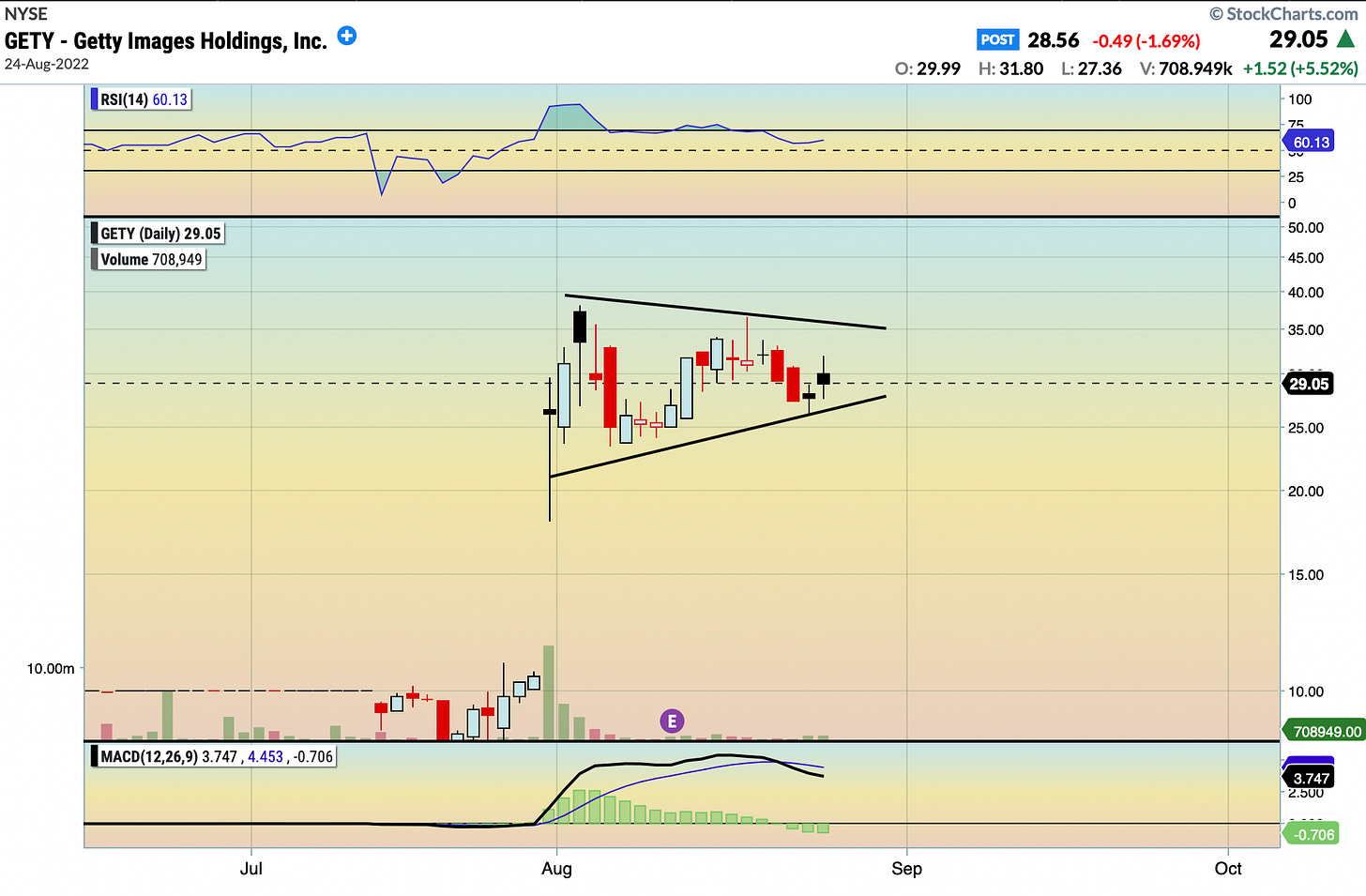Click the purple E earnings marker
Viewport: 1366px width, 896px height.
(x=672, y=721)
